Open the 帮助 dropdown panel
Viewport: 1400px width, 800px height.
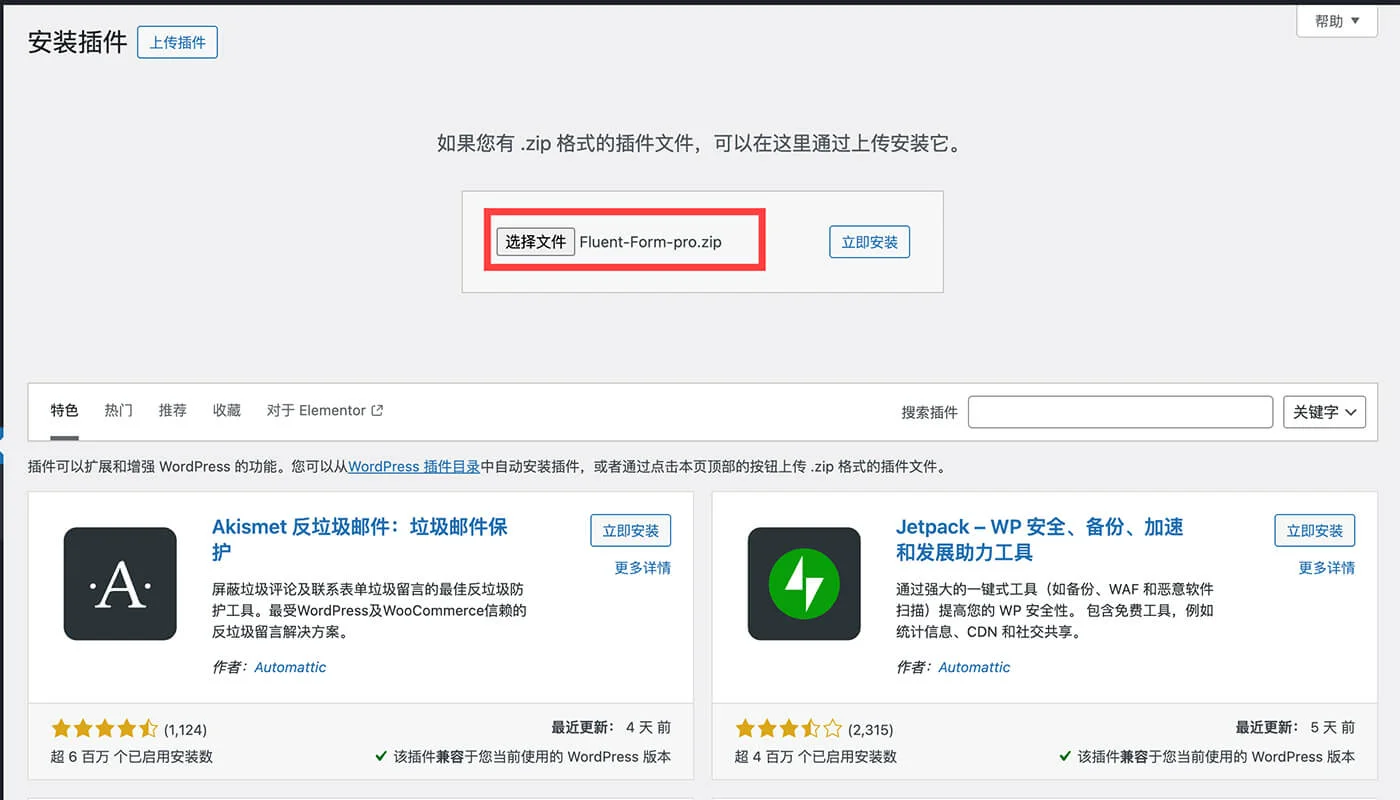1335,21
